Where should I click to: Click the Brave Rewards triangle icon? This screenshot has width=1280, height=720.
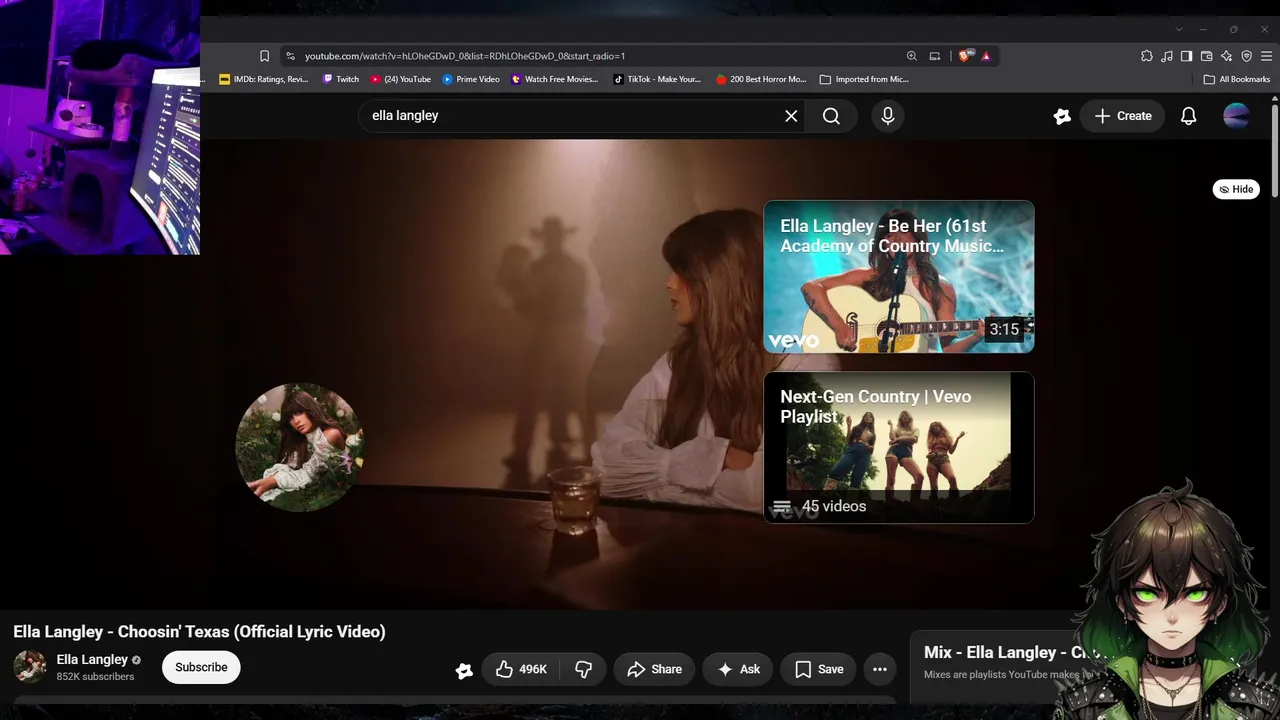(986, 56)
